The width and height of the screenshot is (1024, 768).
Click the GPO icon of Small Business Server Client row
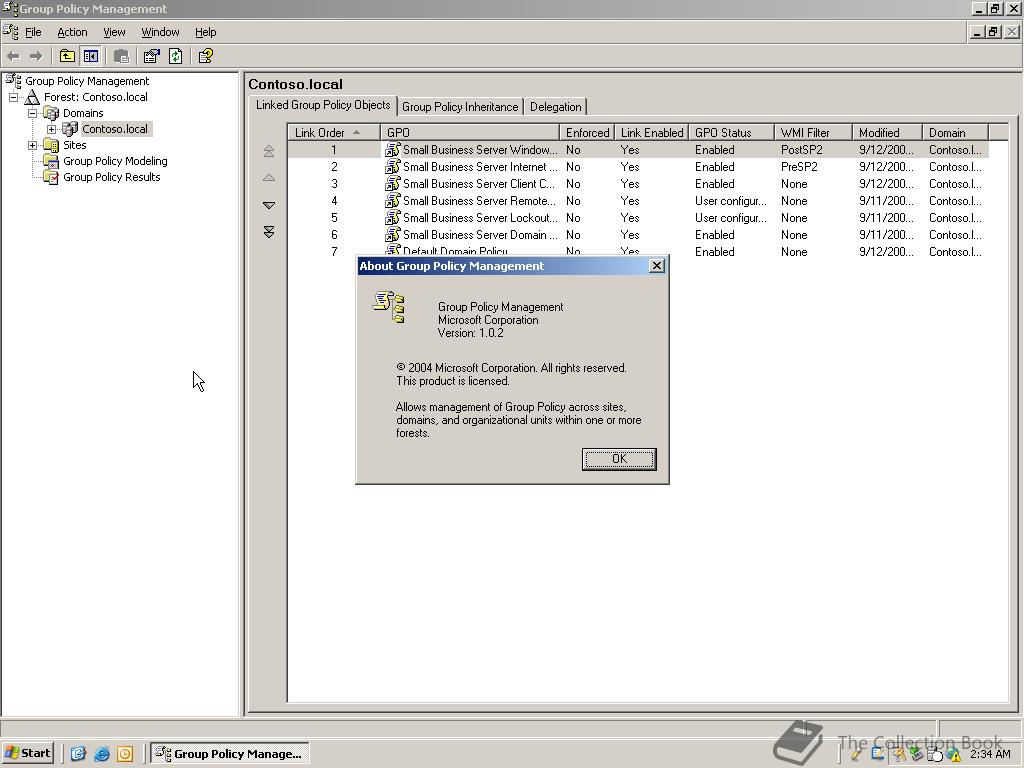pos(392,184)
